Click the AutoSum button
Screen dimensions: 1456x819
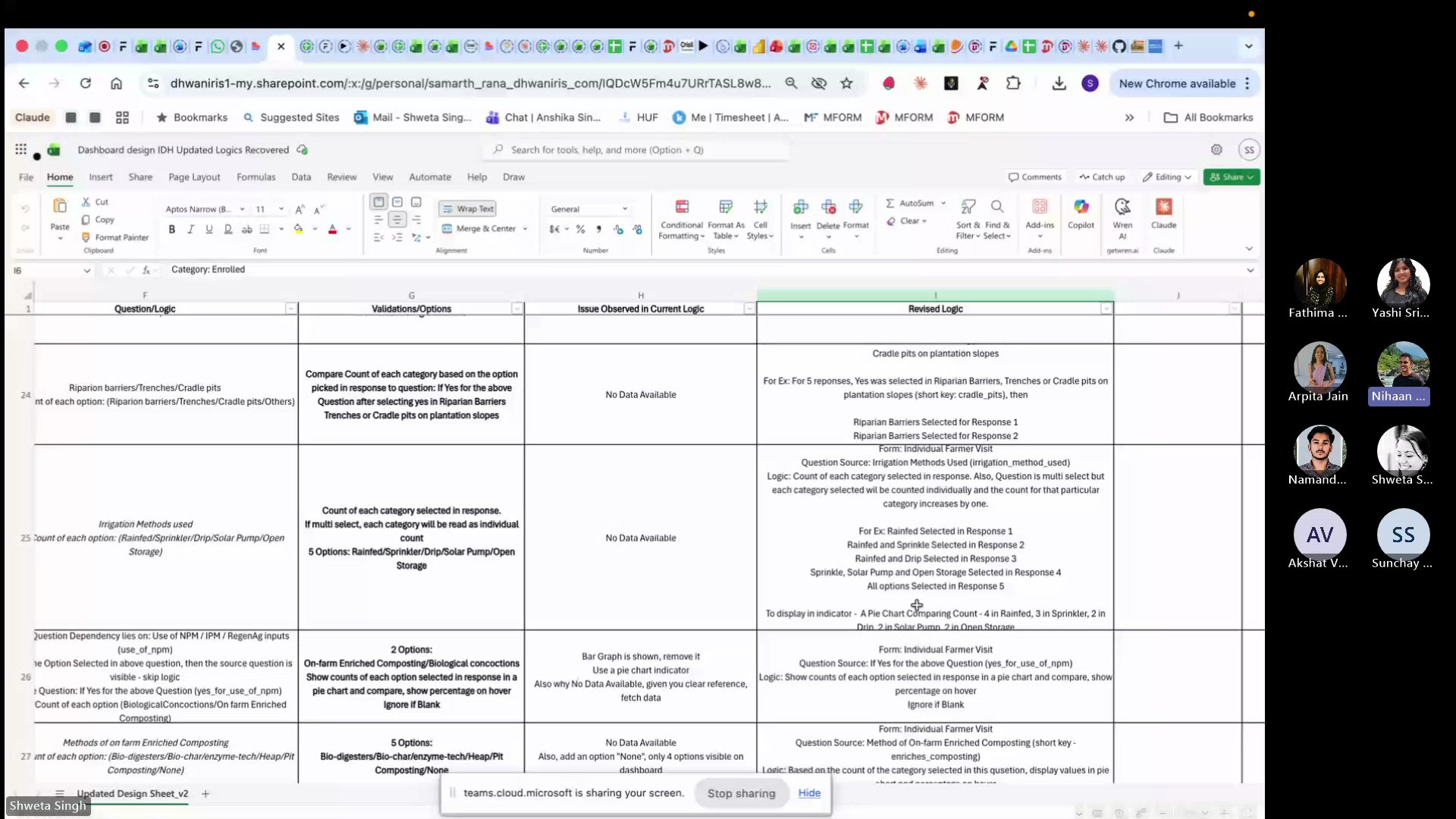(x=912, y=202)
